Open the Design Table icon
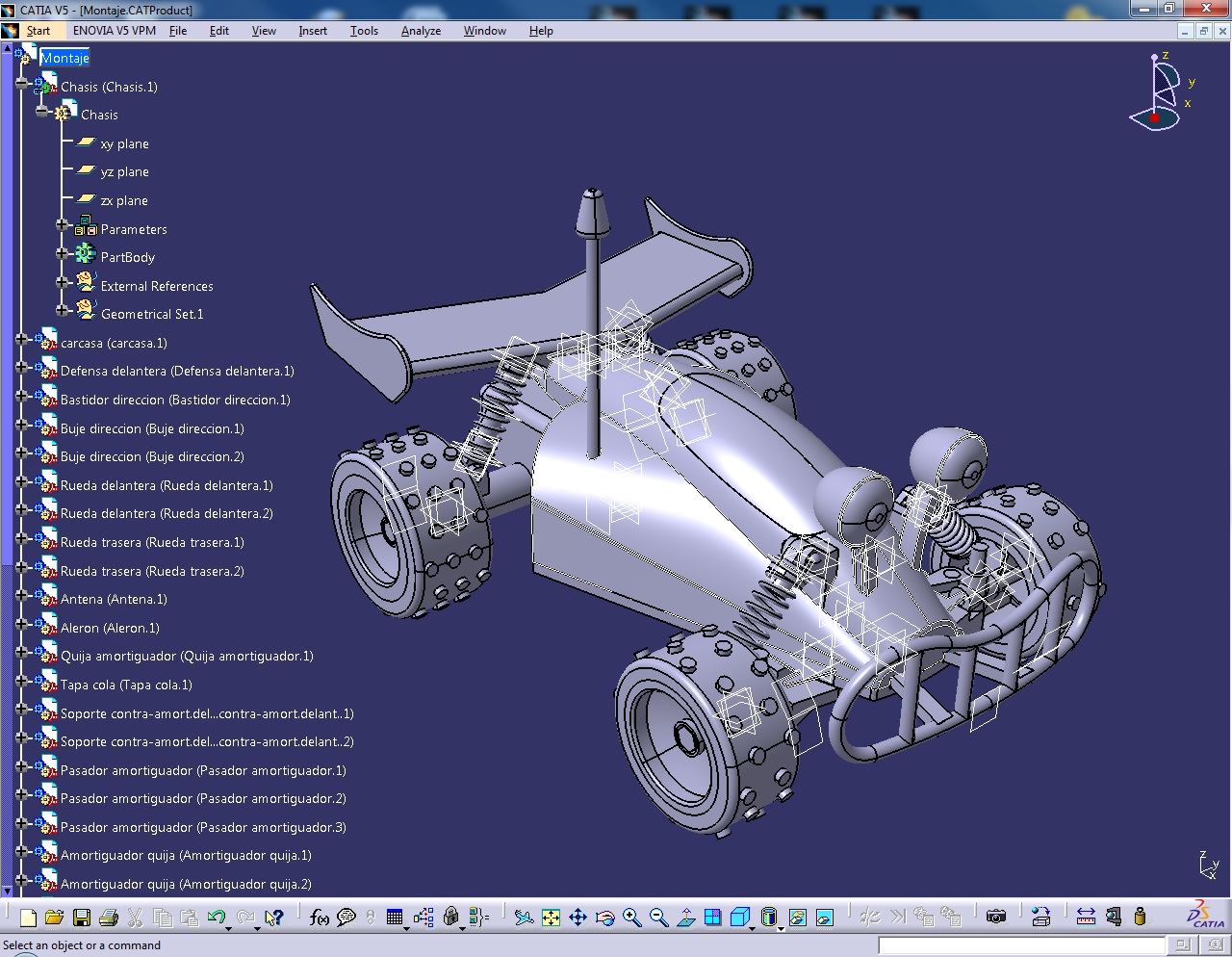 pyautogui.click(x=395, y=918)
